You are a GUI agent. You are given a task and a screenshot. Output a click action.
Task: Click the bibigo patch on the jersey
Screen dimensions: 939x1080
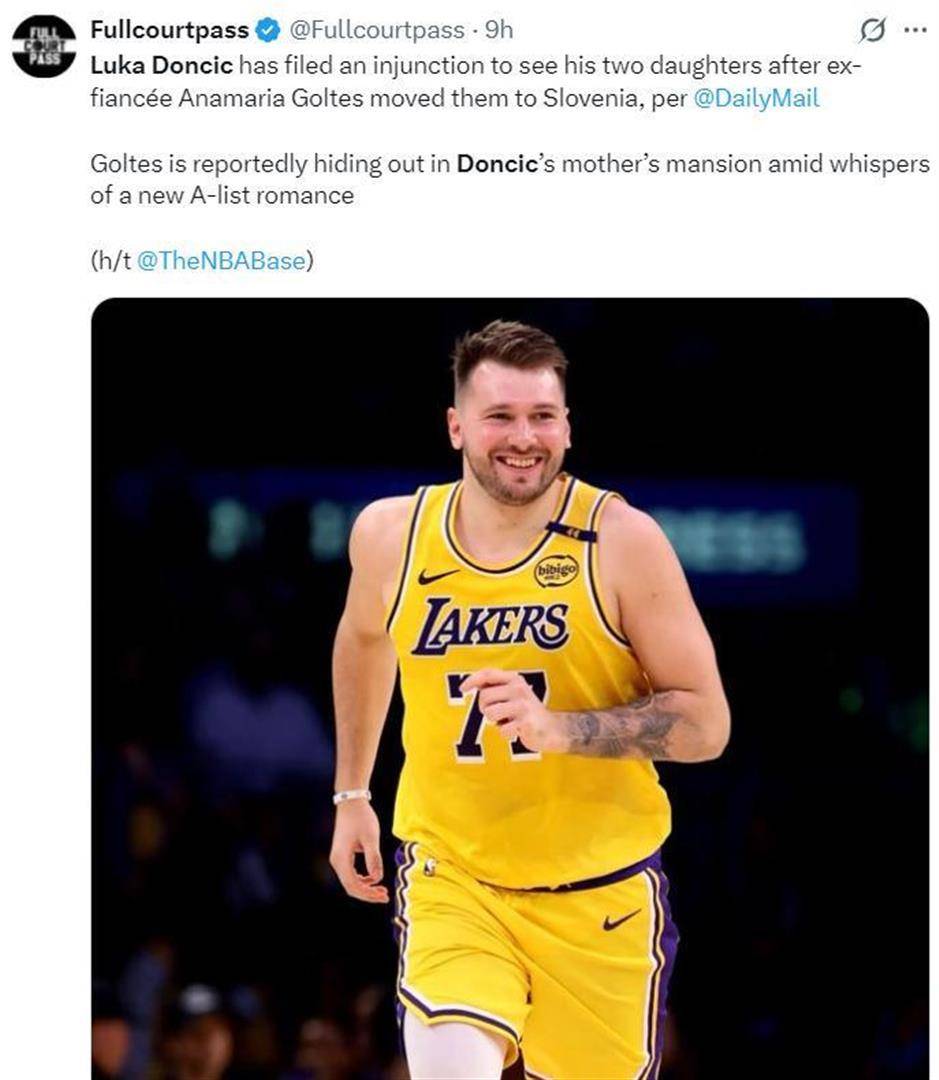pyautogui.click(x=556, y=570)
